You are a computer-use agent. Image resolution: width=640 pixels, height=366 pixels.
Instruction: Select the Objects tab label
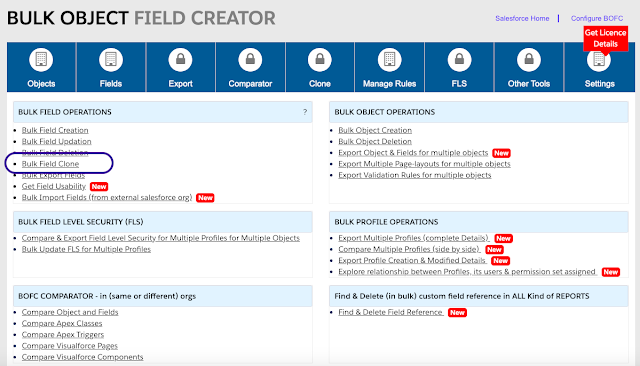pos(41,84)
